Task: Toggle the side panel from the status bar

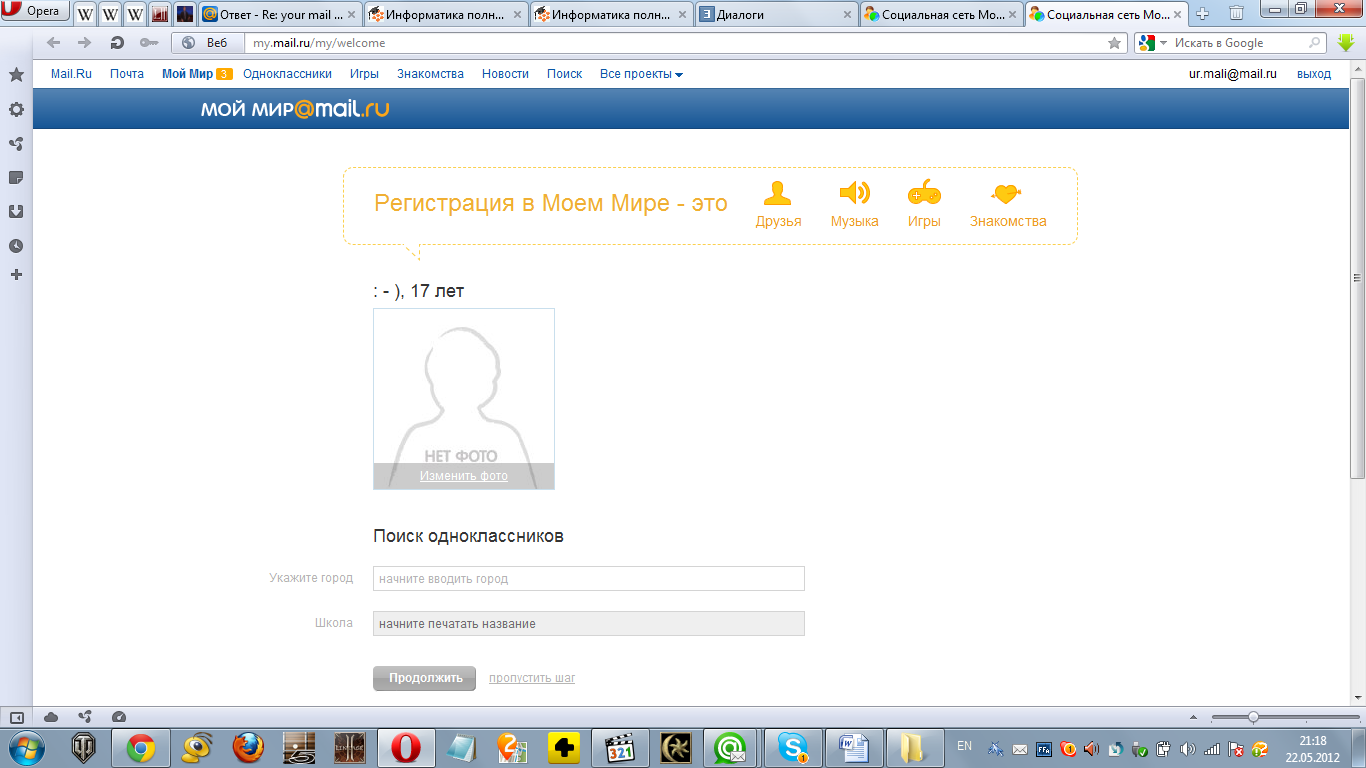Action: coord(17,717)
